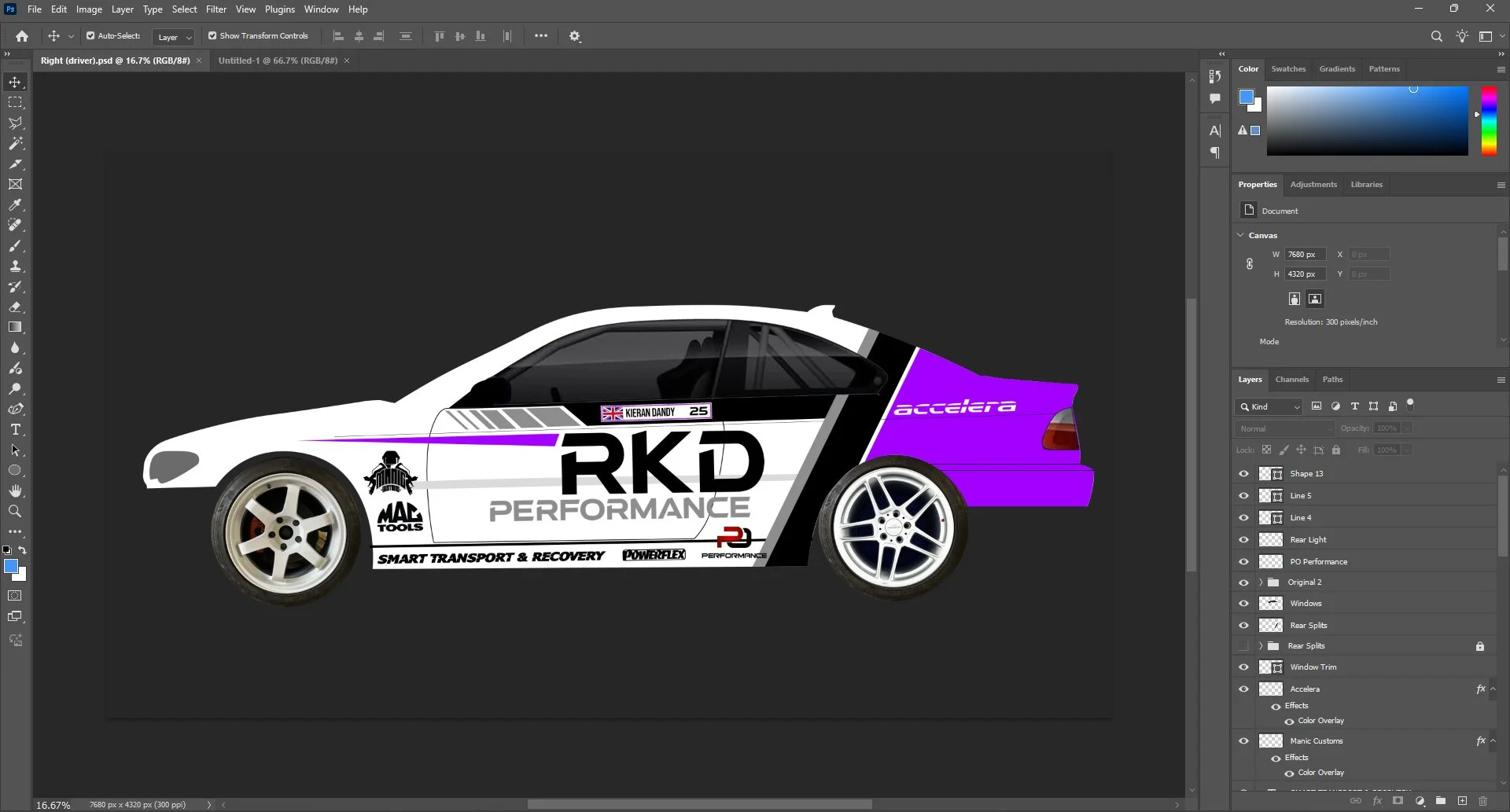Select the History Brush tool
1510x812 pixels.
pyautogui.click(x=15, y=287)
